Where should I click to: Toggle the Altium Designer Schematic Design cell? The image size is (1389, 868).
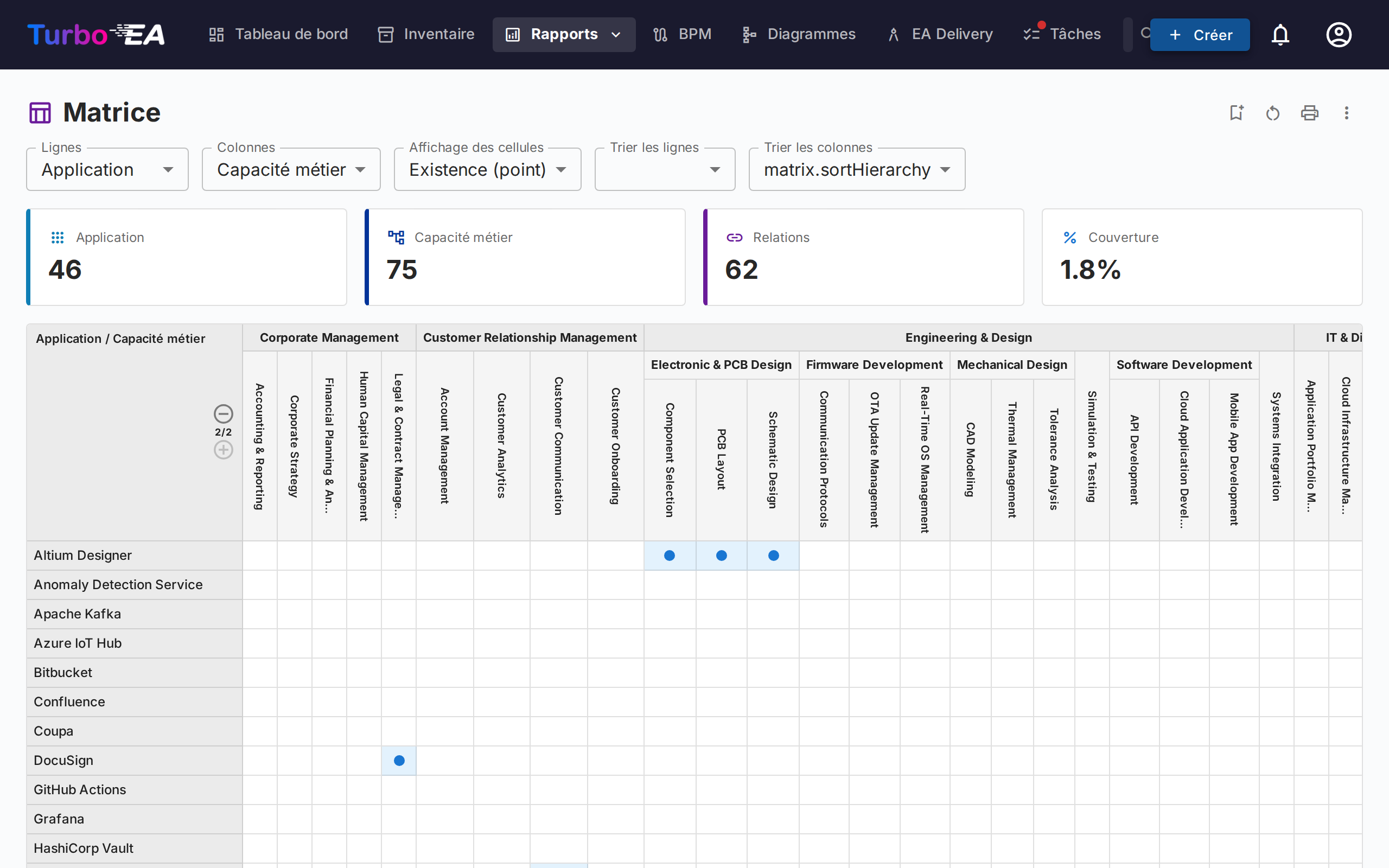pyautogui.click(x=773, y=555)
